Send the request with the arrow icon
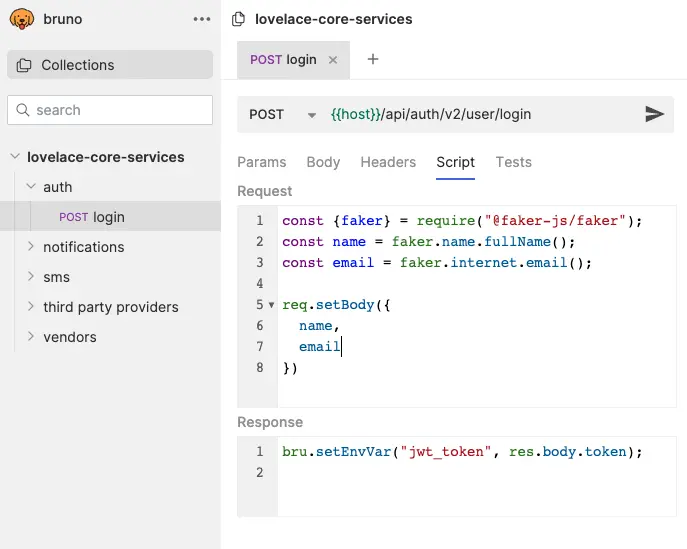The width and height of the screenshot is (687, 549). tap(655, 114)
